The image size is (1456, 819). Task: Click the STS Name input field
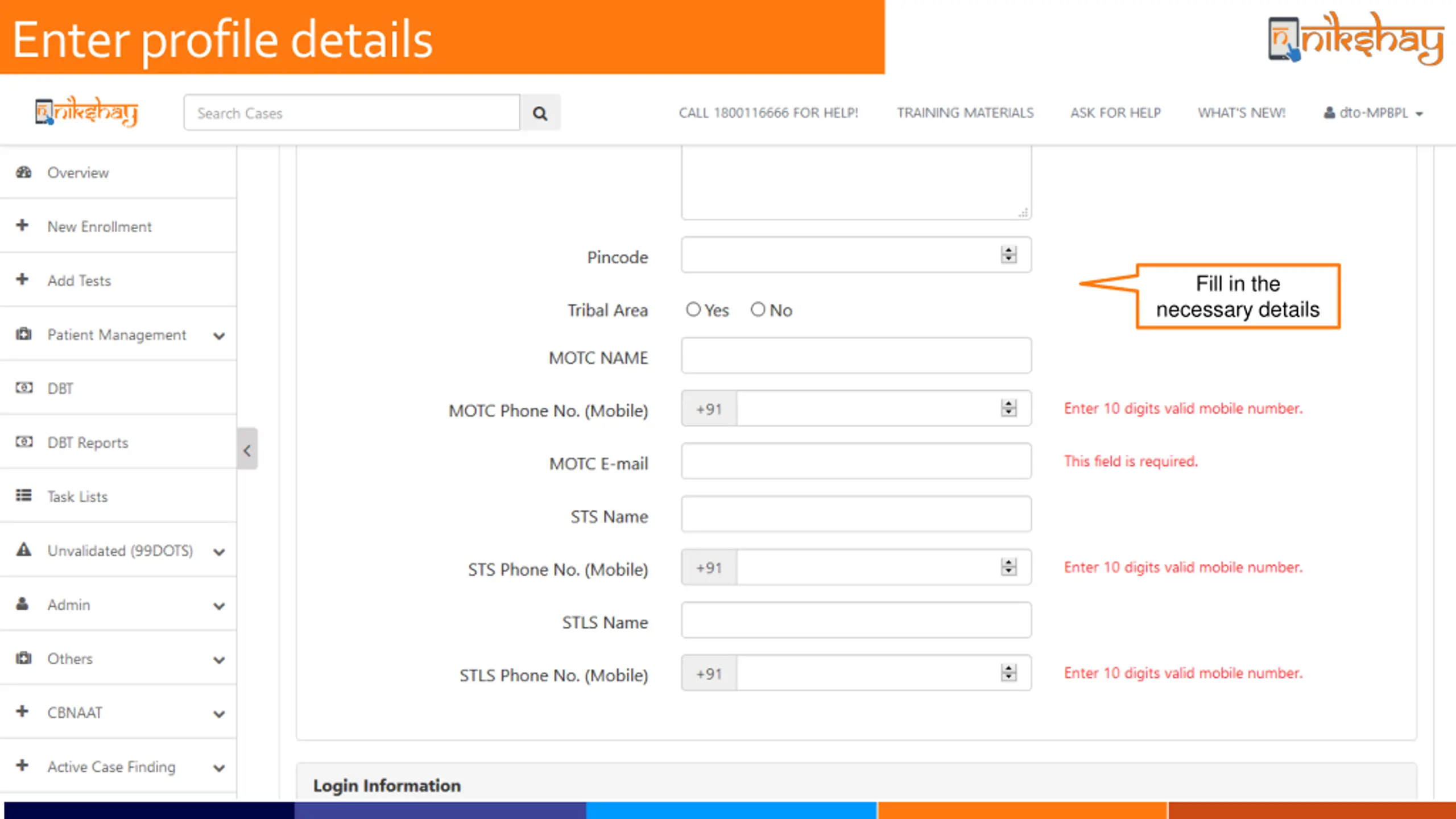click(856, 514)
